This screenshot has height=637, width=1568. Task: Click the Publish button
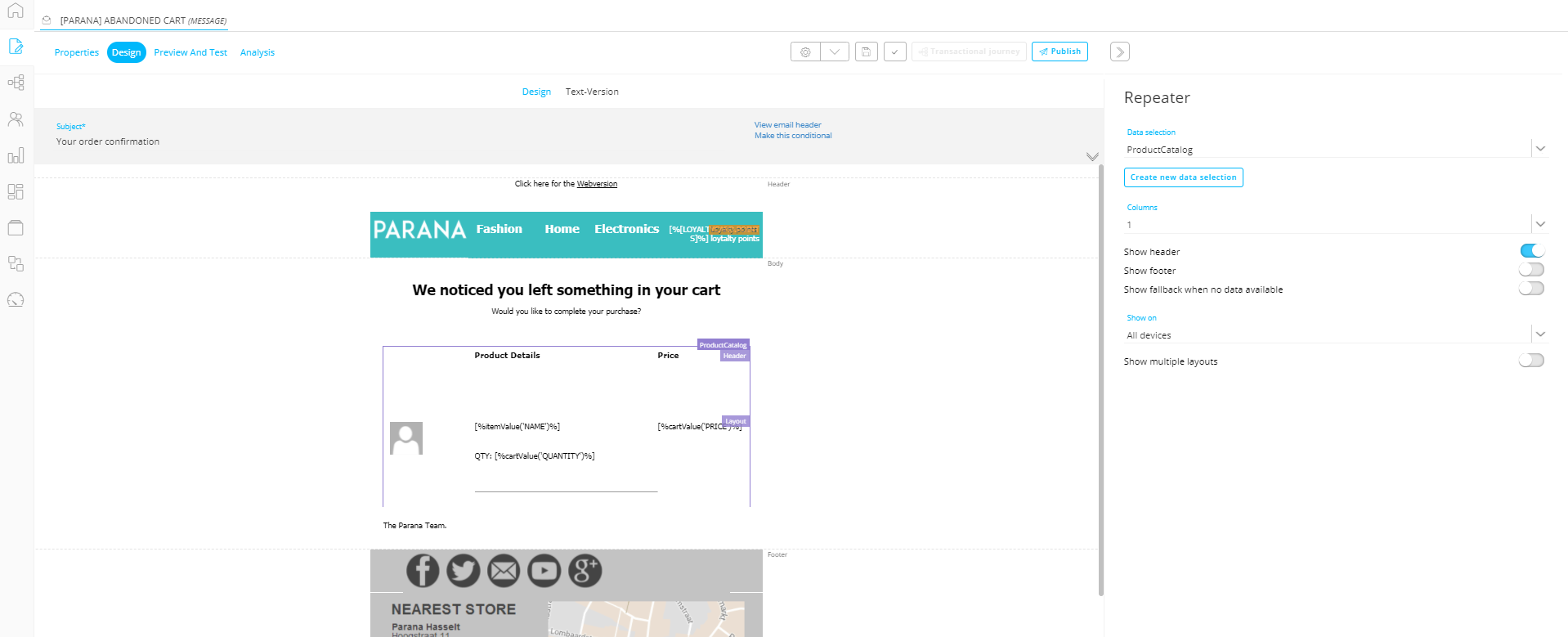pos(1060,52)
